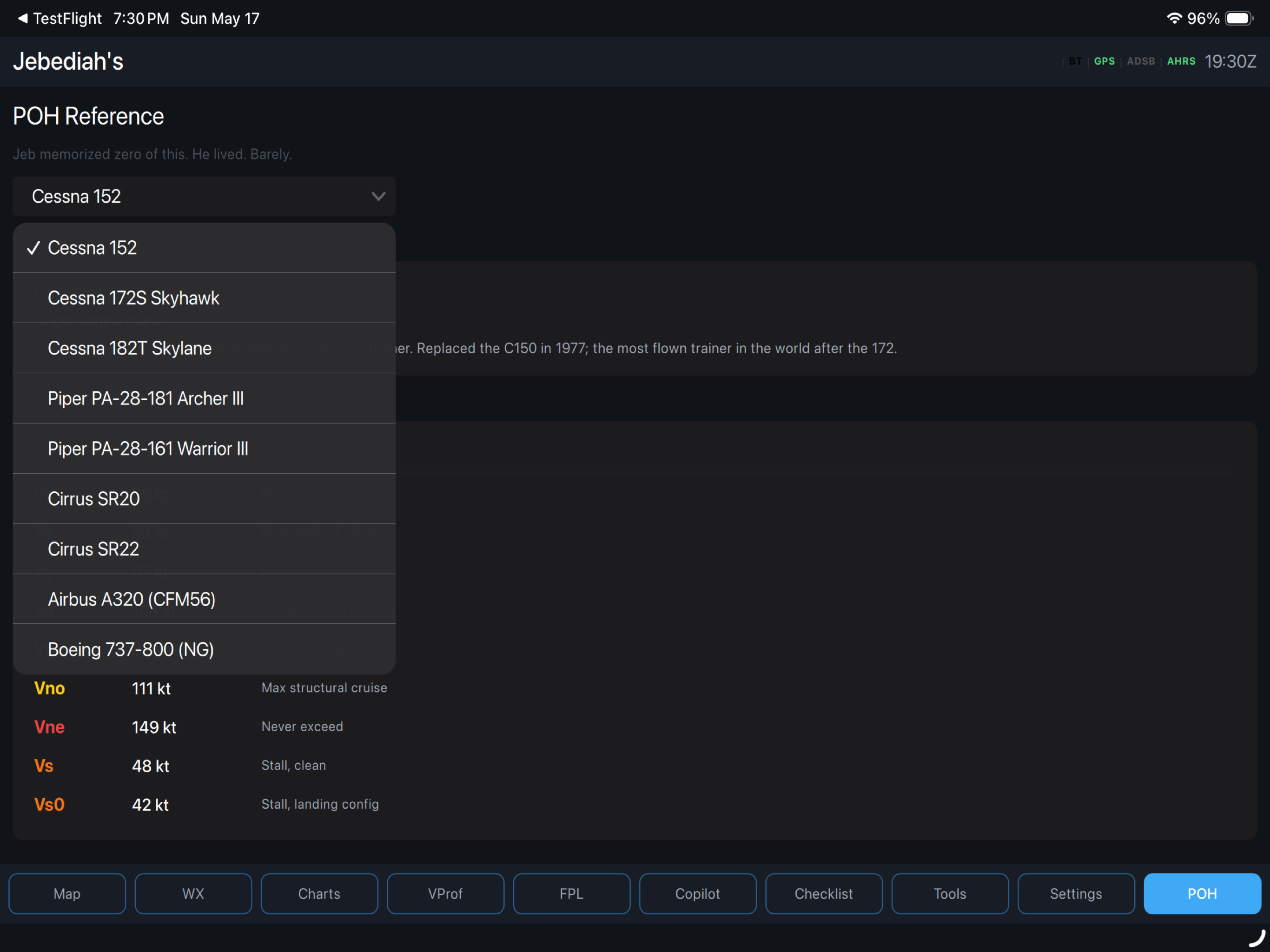Select Piper PA-28-181 Archer III
1270x952 pixels.
click(x=204, y=398)
